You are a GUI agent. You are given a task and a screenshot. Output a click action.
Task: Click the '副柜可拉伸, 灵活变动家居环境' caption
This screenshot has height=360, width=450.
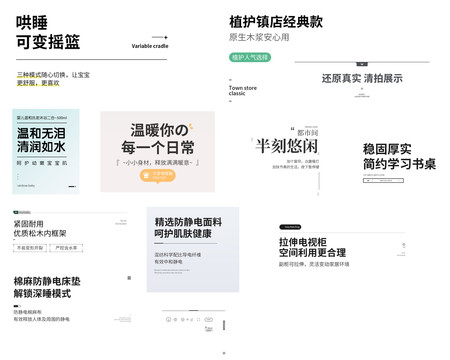[x=314, y=264]
